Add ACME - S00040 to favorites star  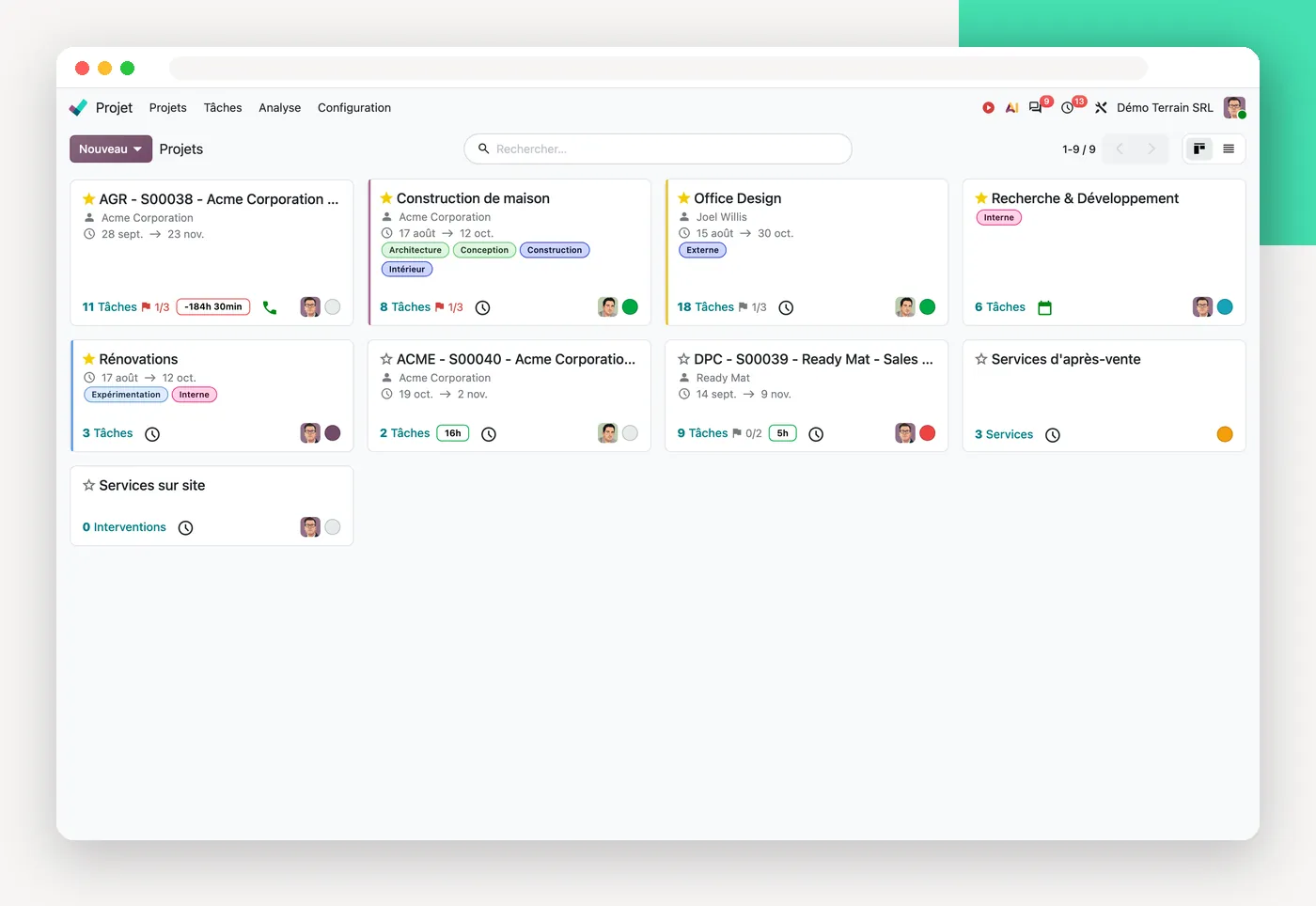coord(386,359)
